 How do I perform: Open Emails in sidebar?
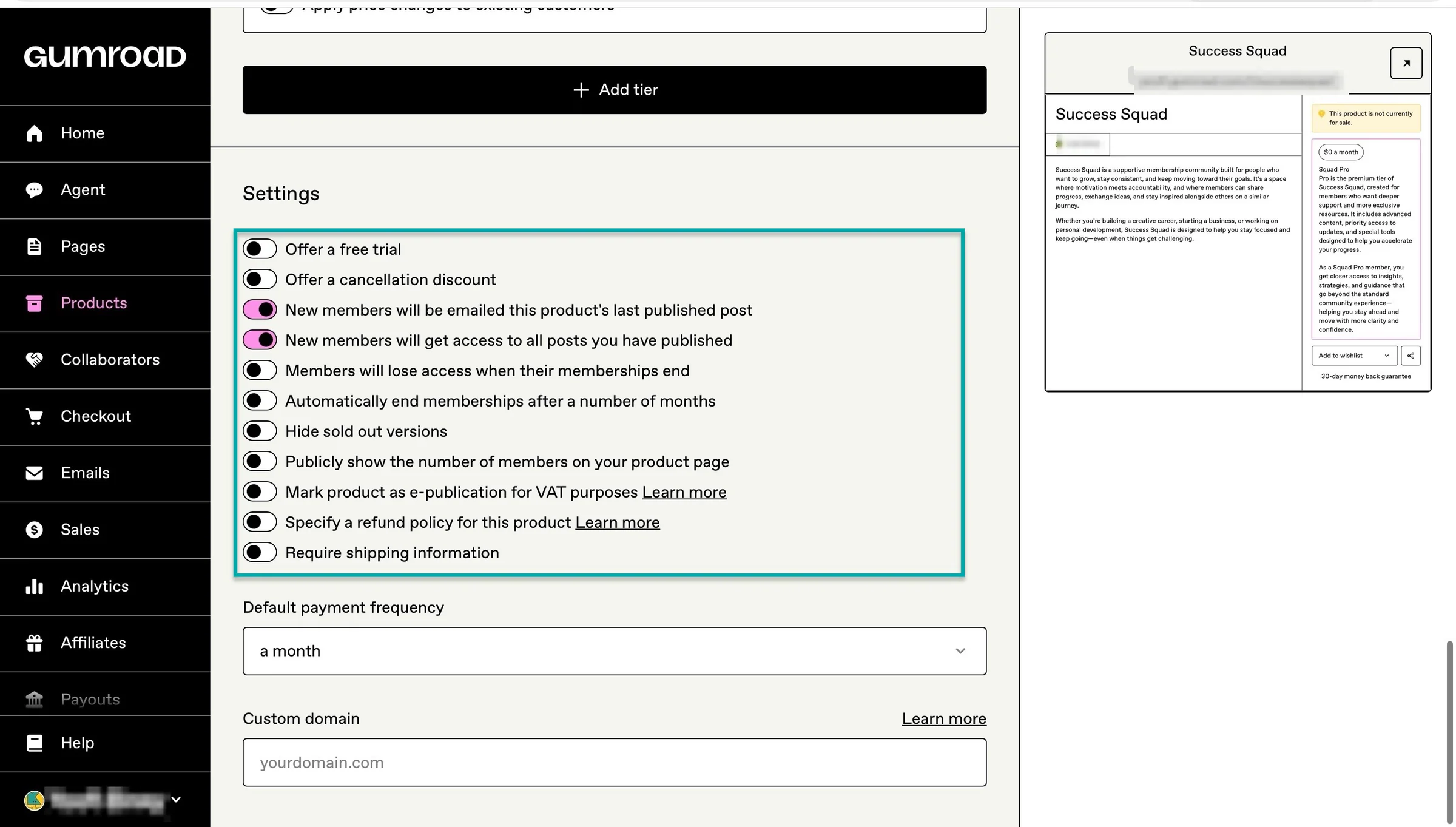coord(105,473)
